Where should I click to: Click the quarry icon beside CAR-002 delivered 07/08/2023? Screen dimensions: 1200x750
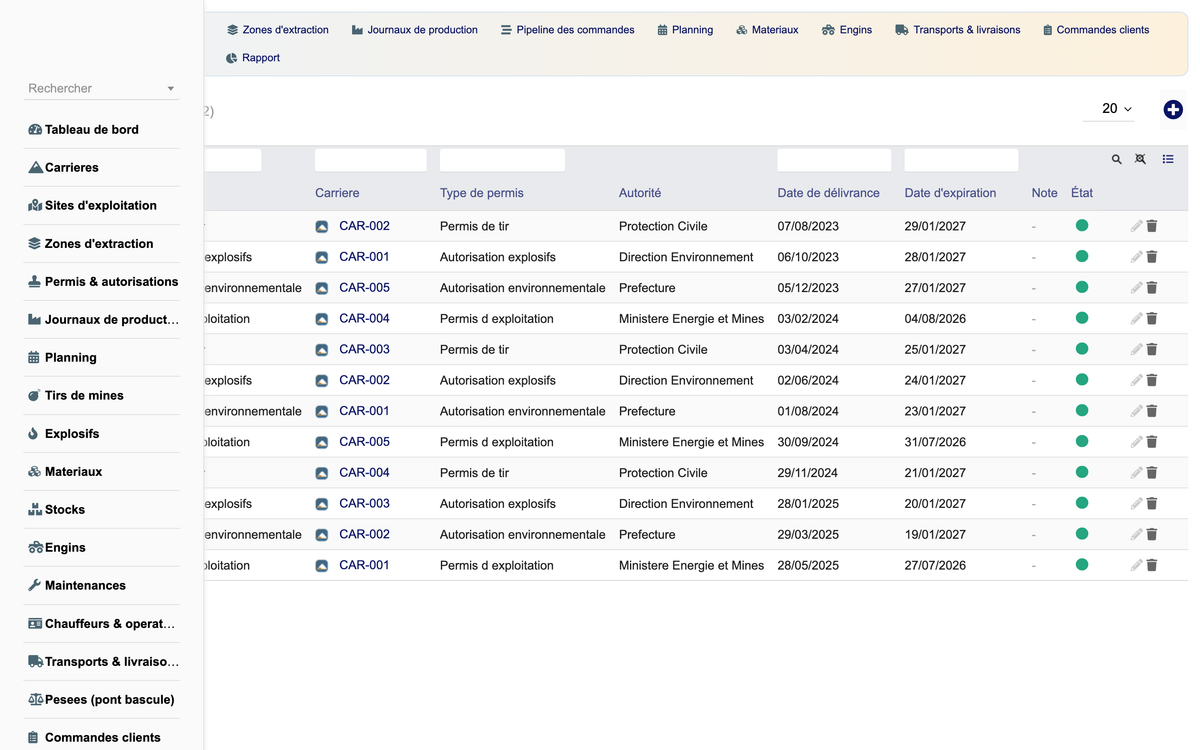tap(322, 227)
